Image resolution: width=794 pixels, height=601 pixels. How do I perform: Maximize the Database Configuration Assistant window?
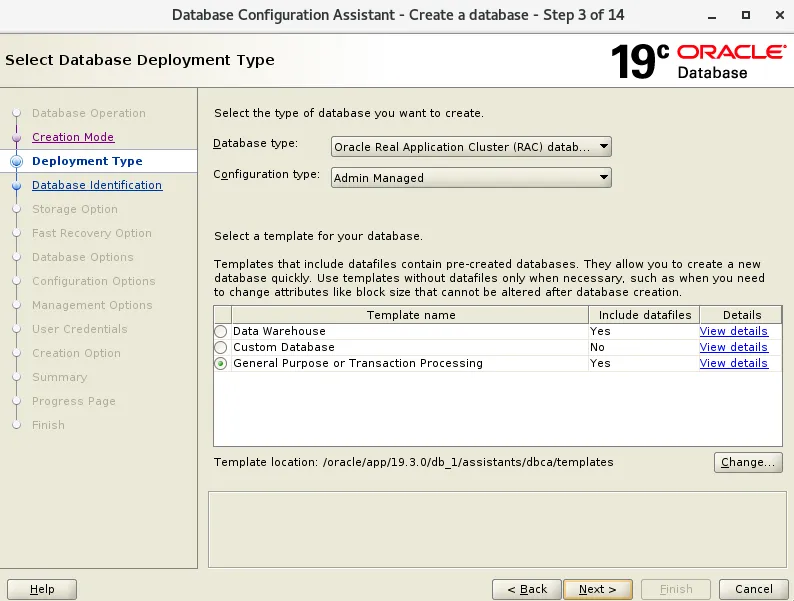pyautogui.click(x=746, y=15)
